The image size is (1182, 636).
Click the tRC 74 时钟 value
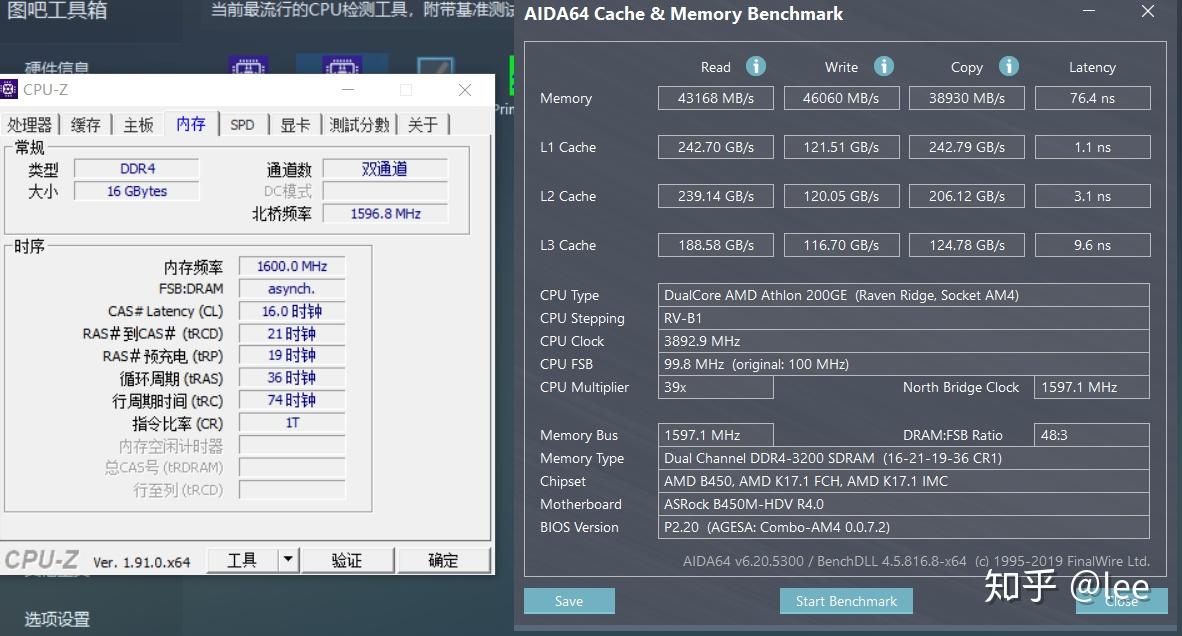292,400
